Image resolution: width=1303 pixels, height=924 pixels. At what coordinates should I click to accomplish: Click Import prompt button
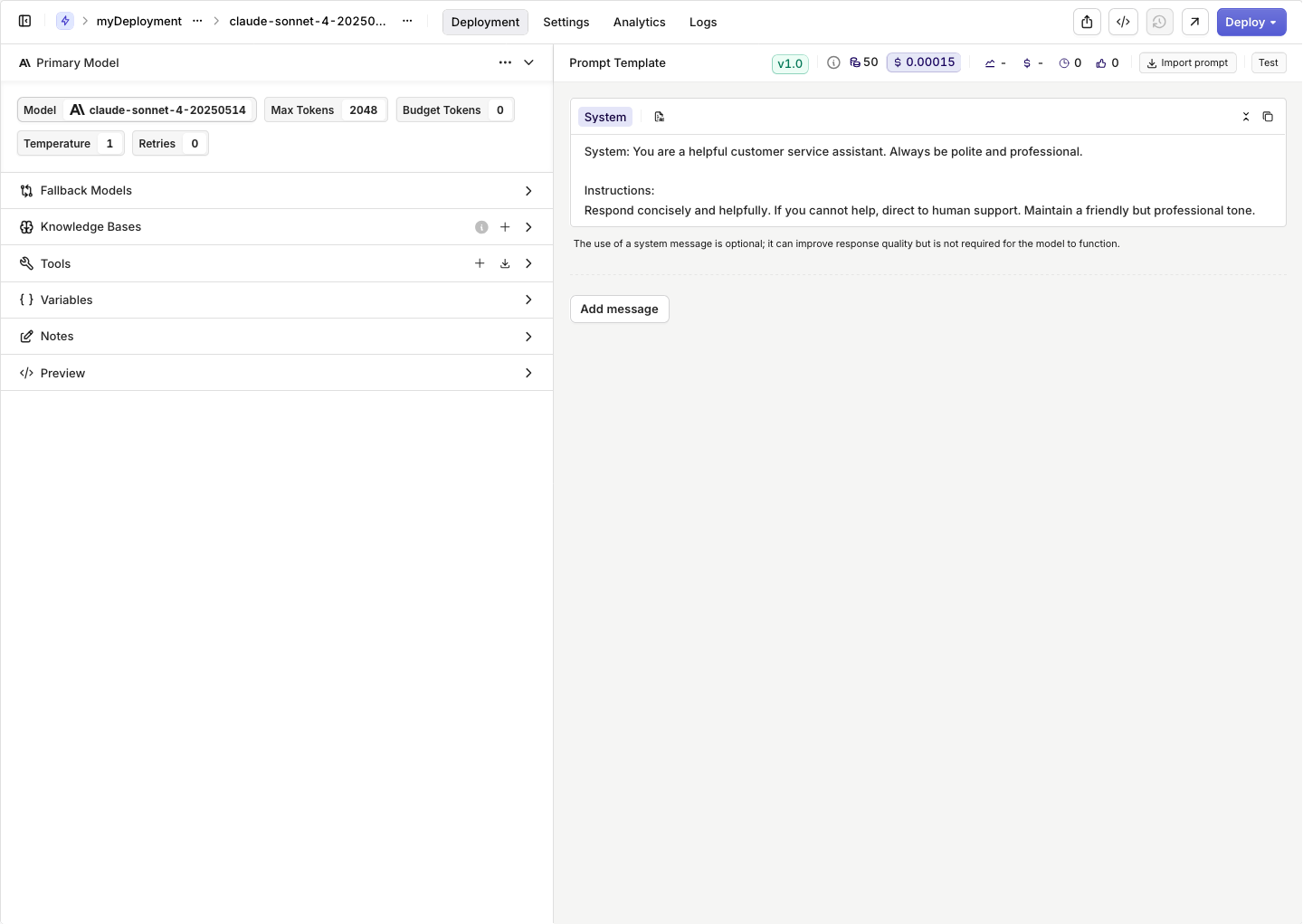pos(1188,62)
